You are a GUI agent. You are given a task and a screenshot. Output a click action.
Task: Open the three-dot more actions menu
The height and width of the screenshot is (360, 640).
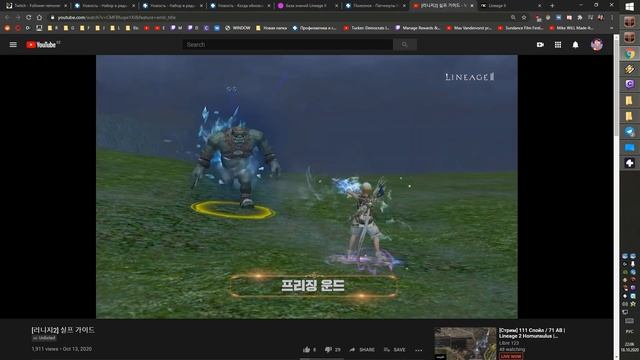tap(418, 350)
